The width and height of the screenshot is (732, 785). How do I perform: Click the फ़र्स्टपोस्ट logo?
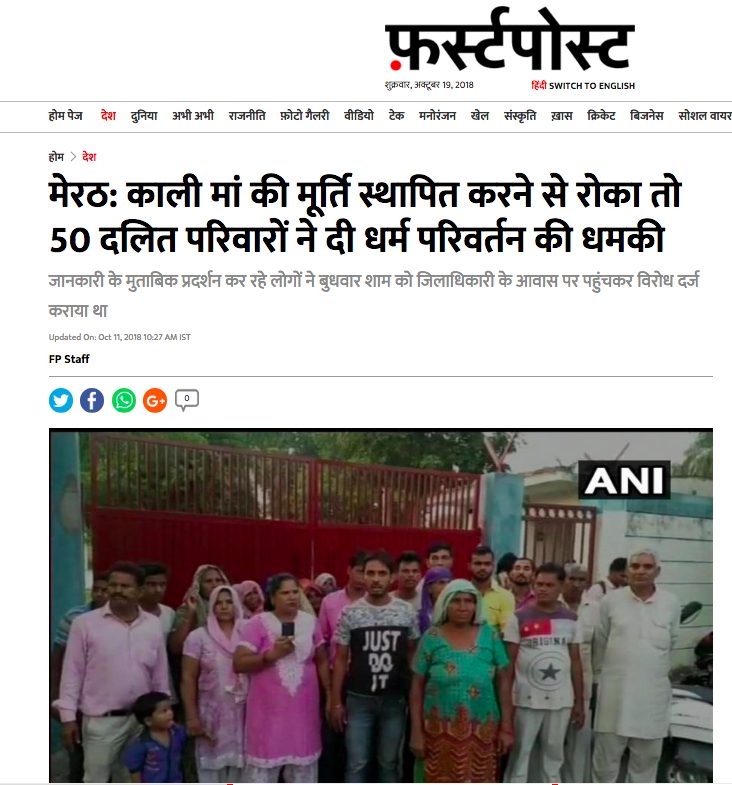point(510,40)
